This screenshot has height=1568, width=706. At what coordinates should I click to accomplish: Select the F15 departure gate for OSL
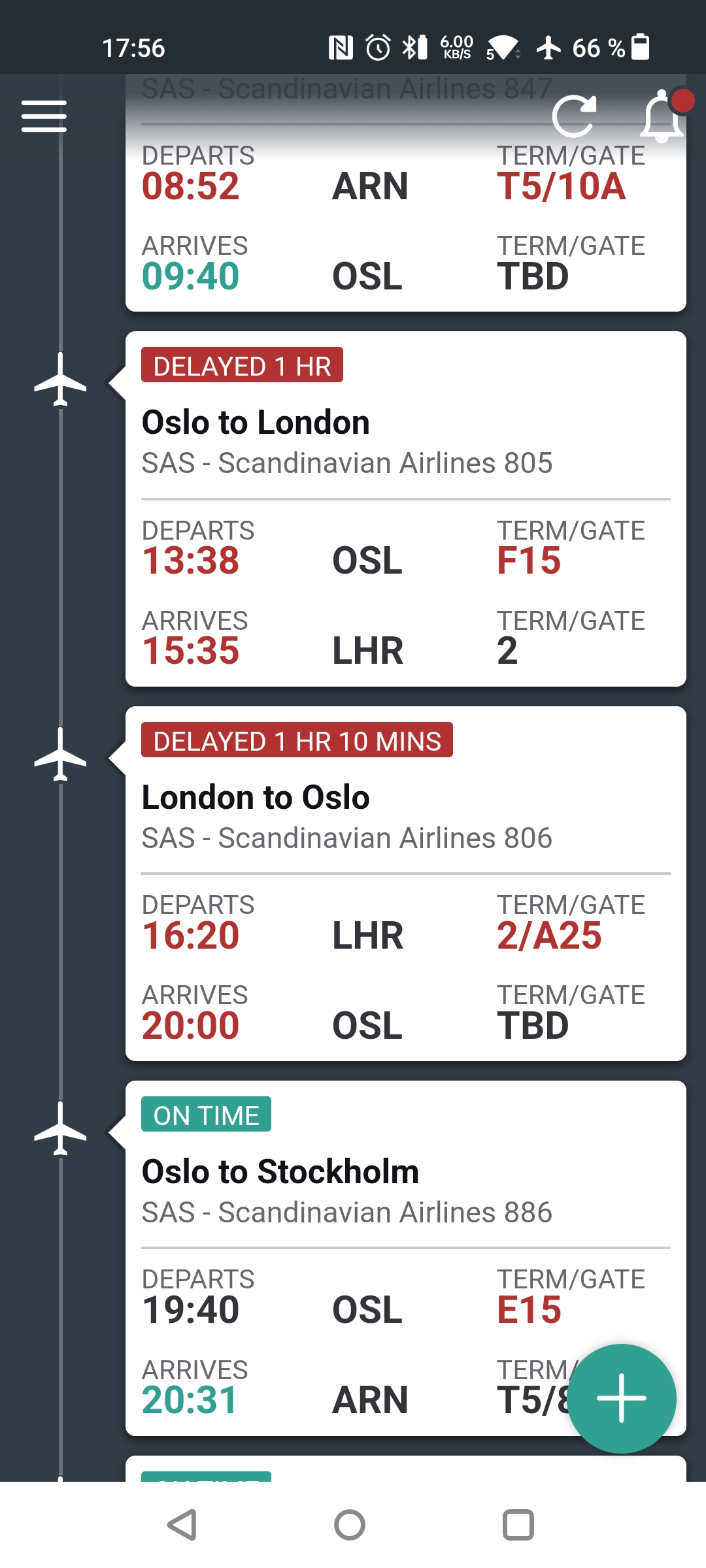click(529, 561)
